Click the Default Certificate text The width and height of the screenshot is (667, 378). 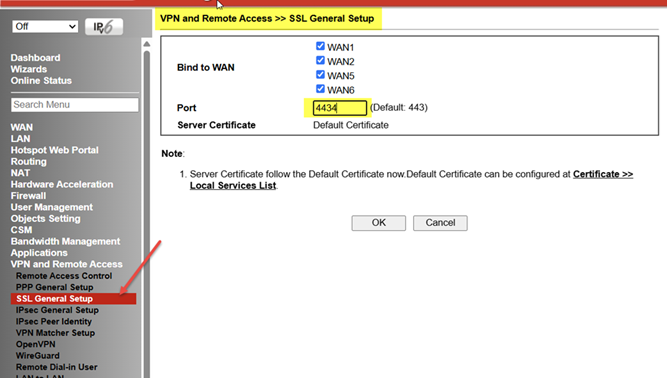pos(351,125)
